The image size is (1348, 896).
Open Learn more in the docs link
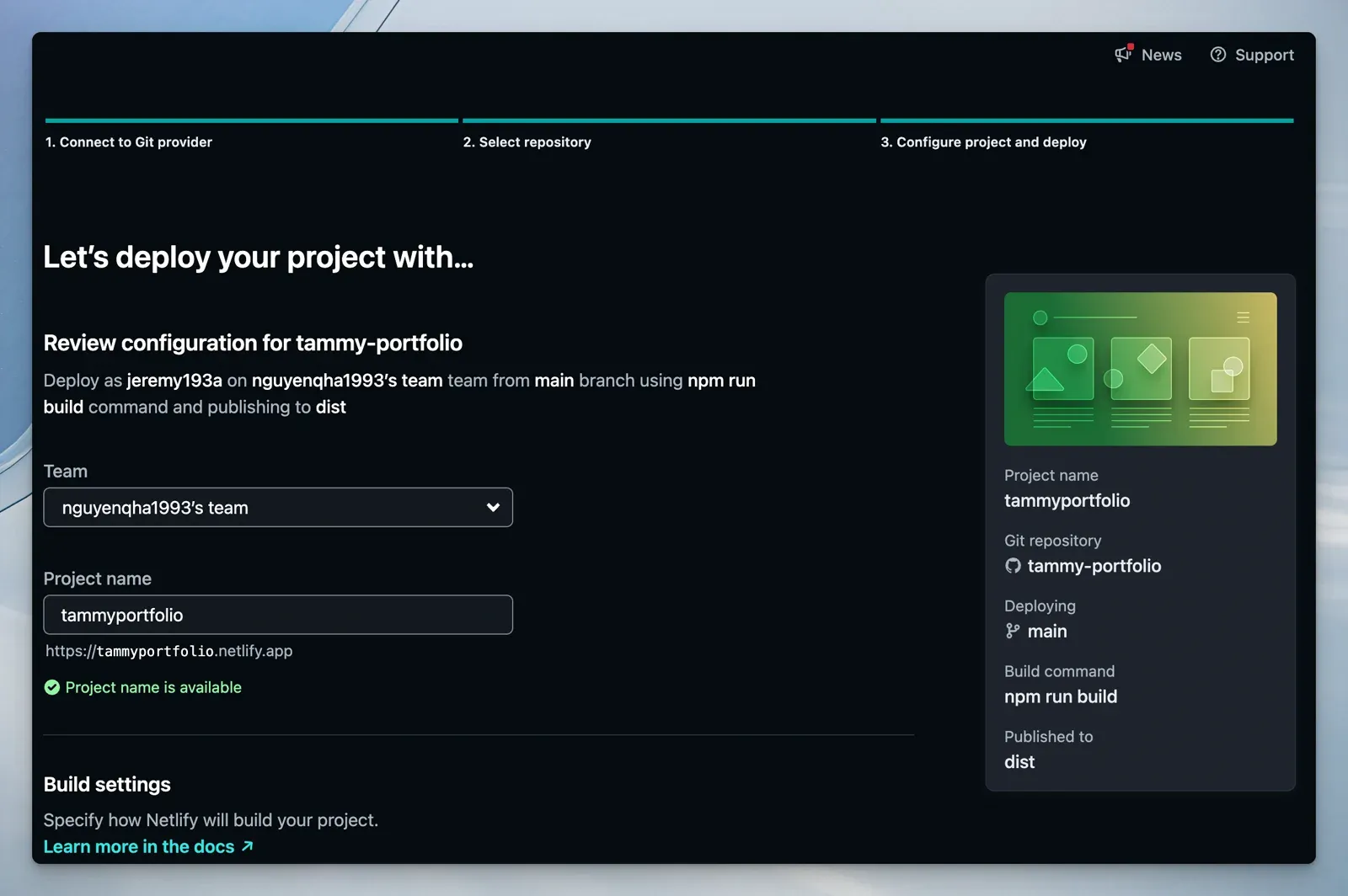139,846
